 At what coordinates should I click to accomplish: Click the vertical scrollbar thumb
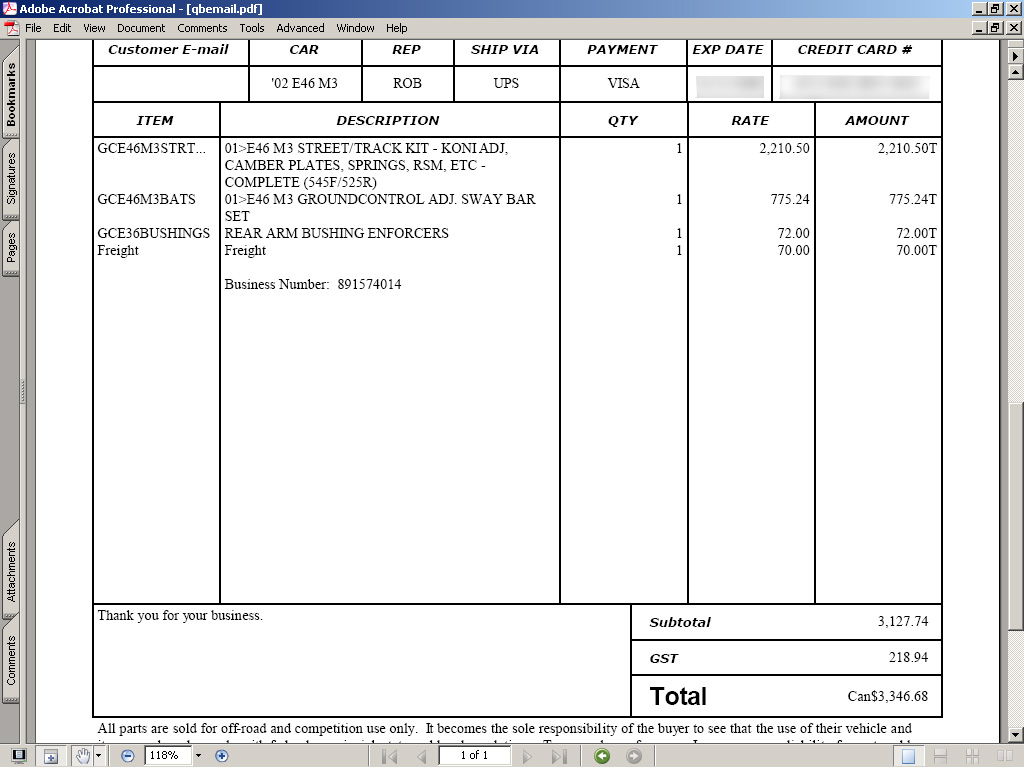[x=1016, y=515]
